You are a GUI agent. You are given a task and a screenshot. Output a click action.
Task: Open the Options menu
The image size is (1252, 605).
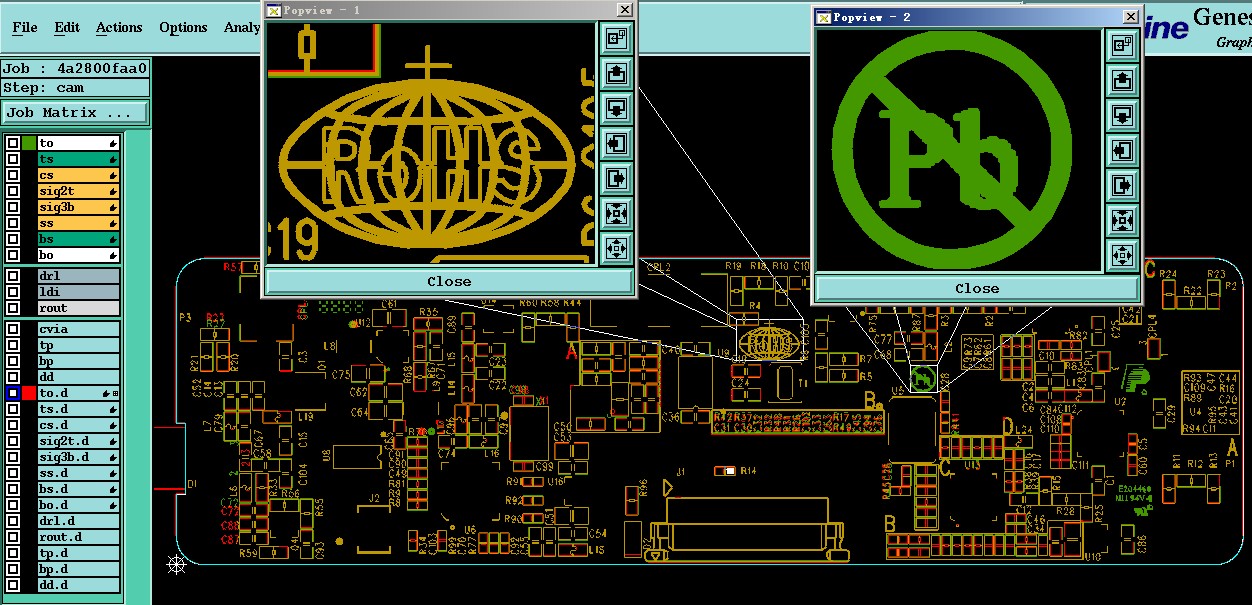tap(183, 27)
